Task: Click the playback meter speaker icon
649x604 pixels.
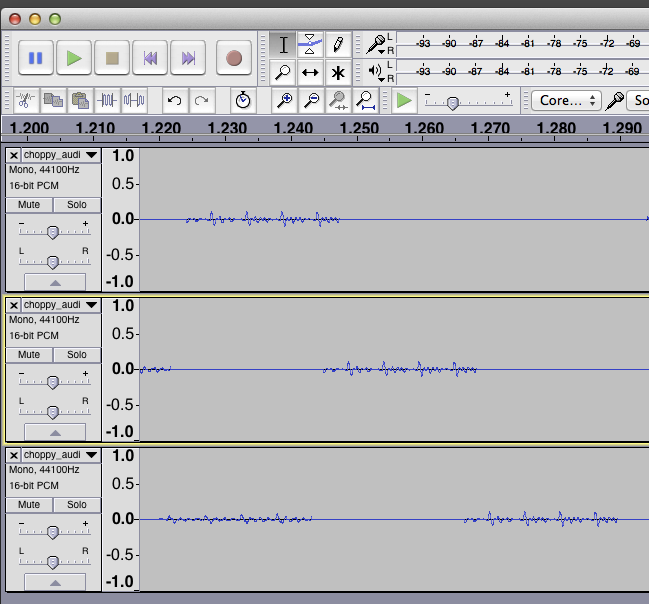Action: click(x=376, y=71)
